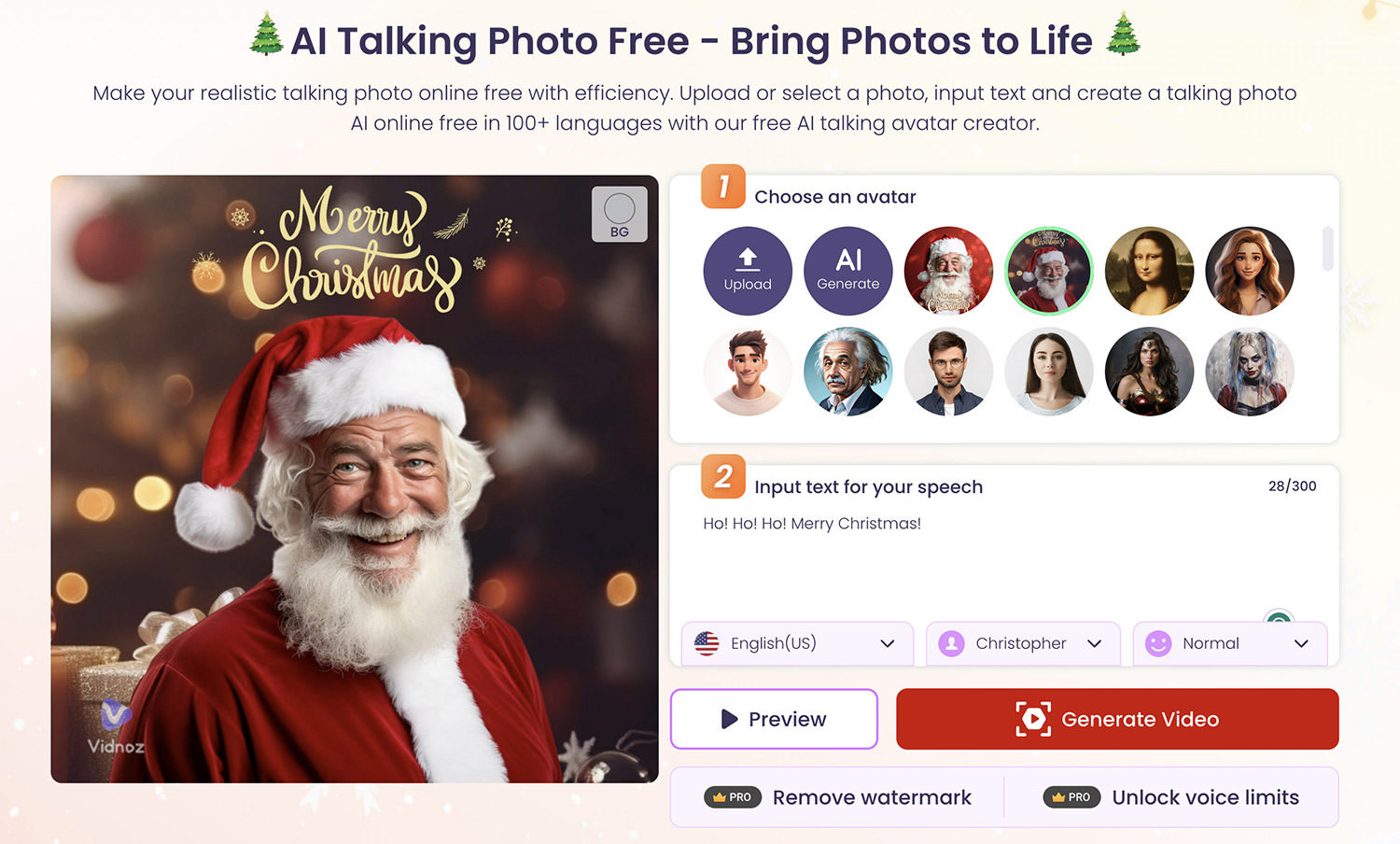This screenshot has height=844, width=1400.
Task: Toggle the BG background button on photo
Action: 620,215
